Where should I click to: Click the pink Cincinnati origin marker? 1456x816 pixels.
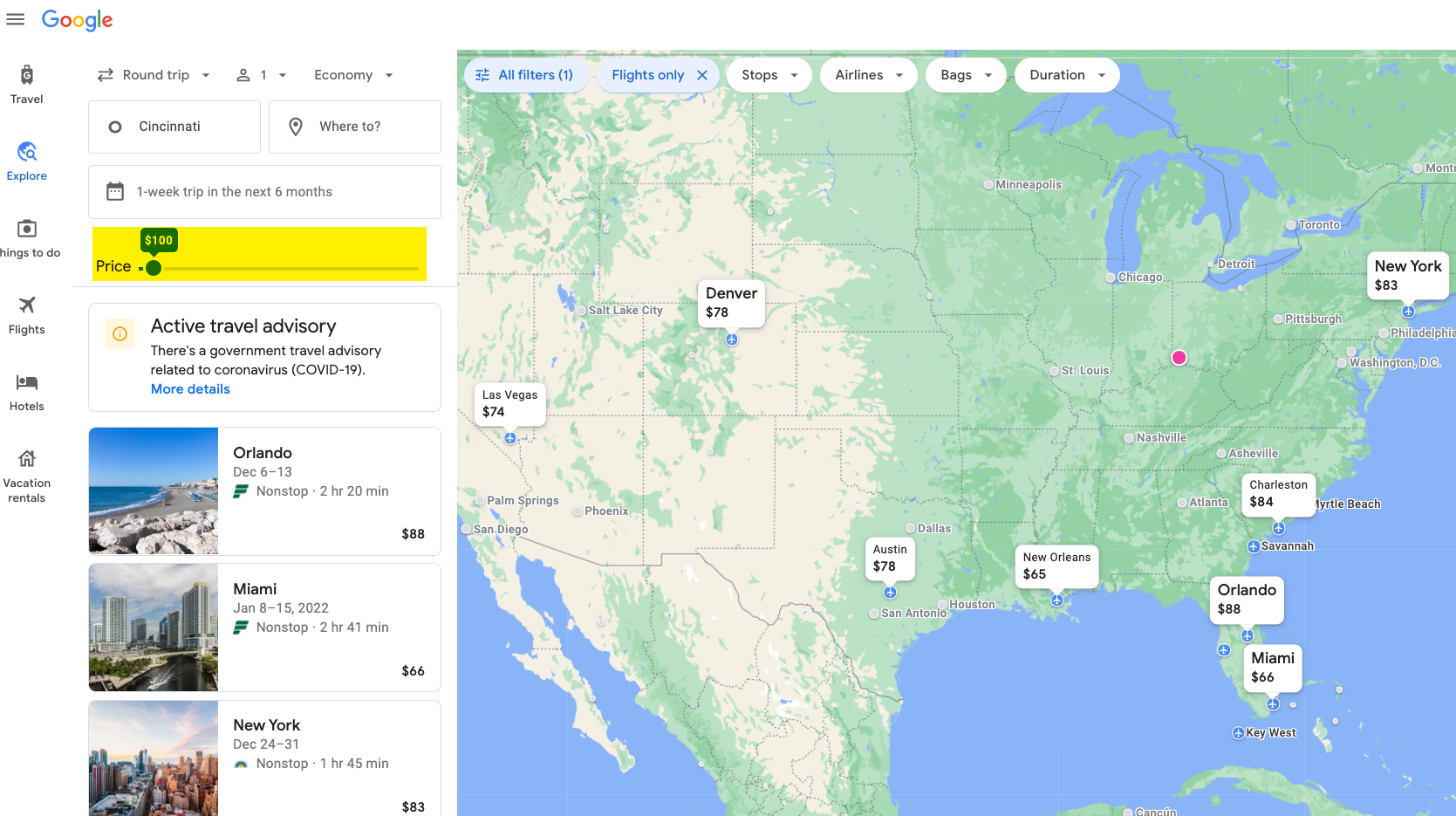[x=1179, y=358]
